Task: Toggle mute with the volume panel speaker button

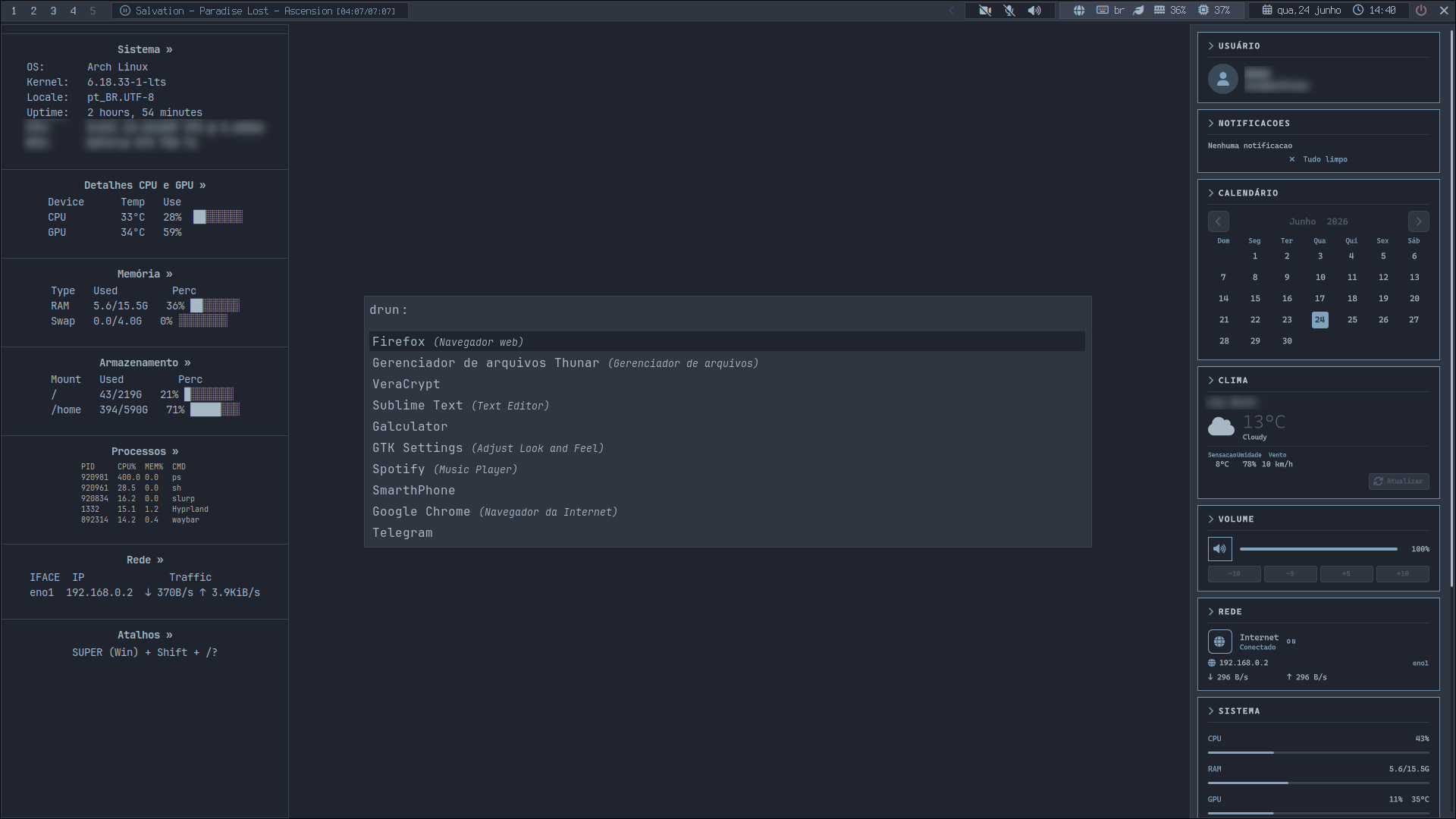Action: tap(1220, 549)
